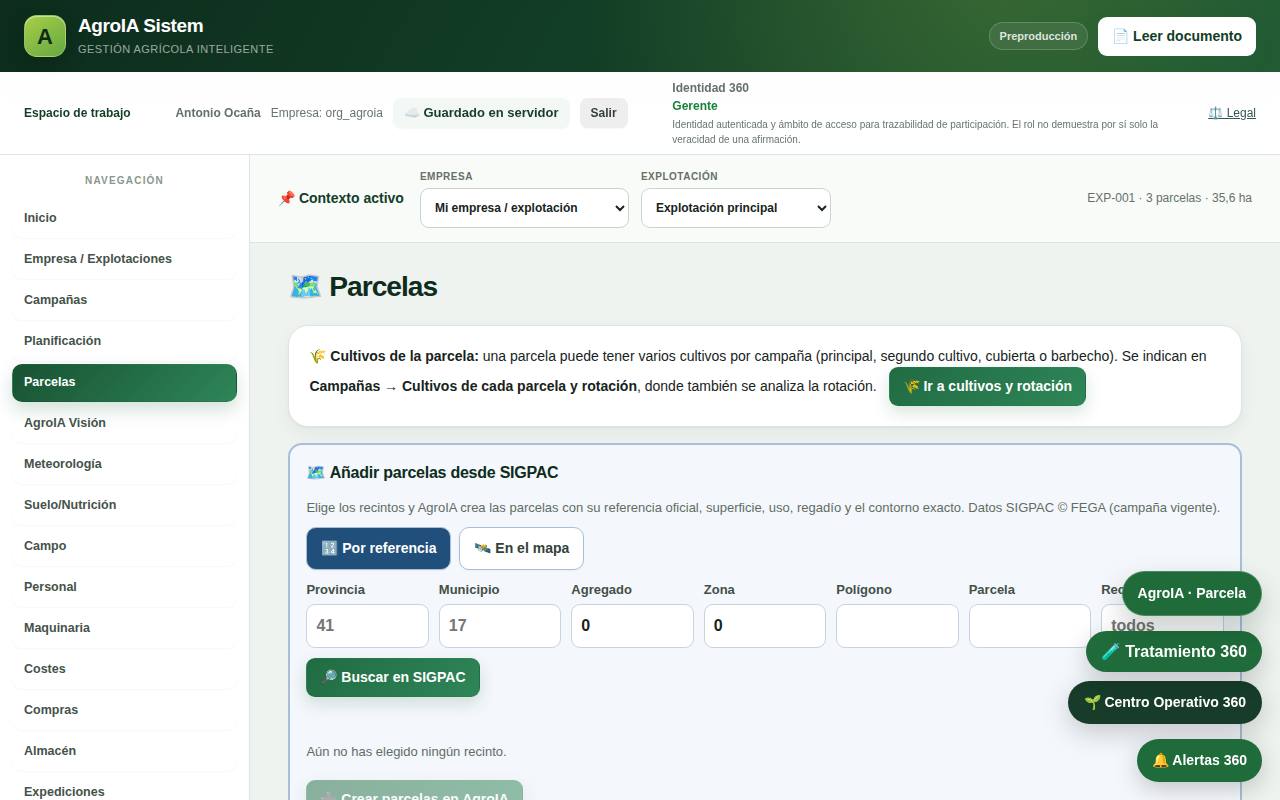Click the Identidad 360 label
Screen dimensions: 1280x800
(x=710, y=88)
